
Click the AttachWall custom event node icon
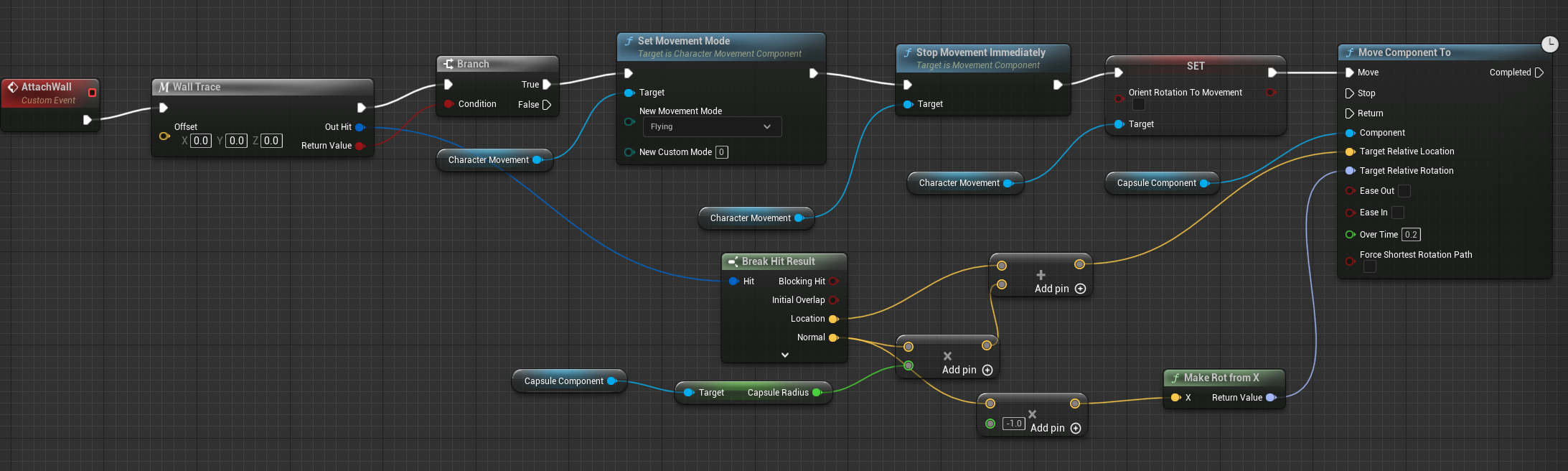(12, 87)
